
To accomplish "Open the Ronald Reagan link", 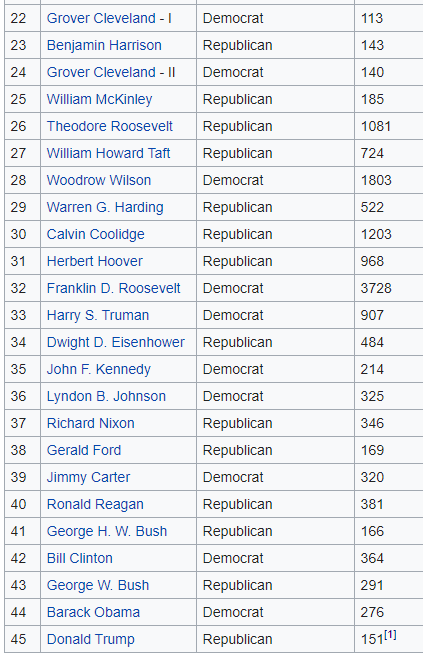I will click(95, 504).
